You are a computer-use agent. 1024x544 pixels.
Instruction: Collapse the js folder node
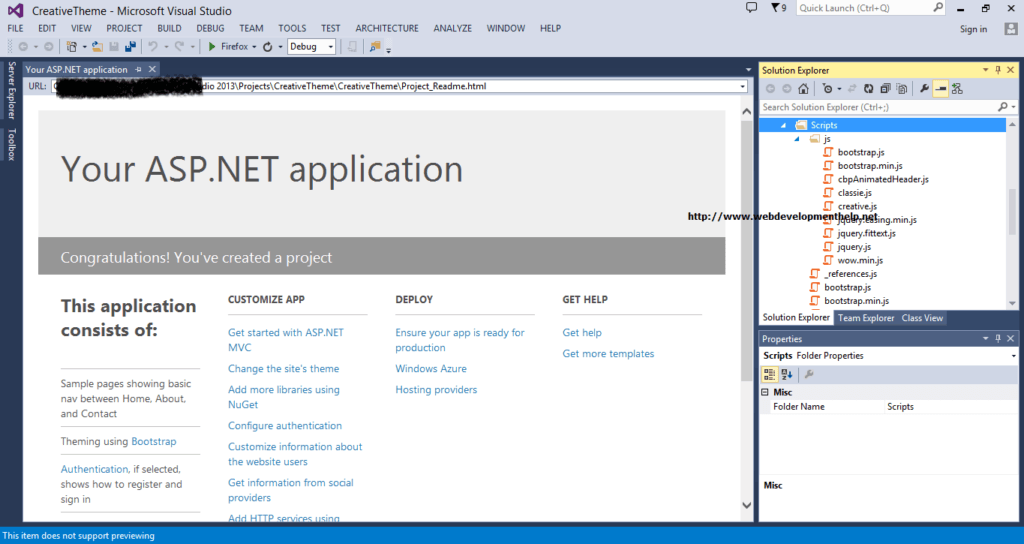797,139
